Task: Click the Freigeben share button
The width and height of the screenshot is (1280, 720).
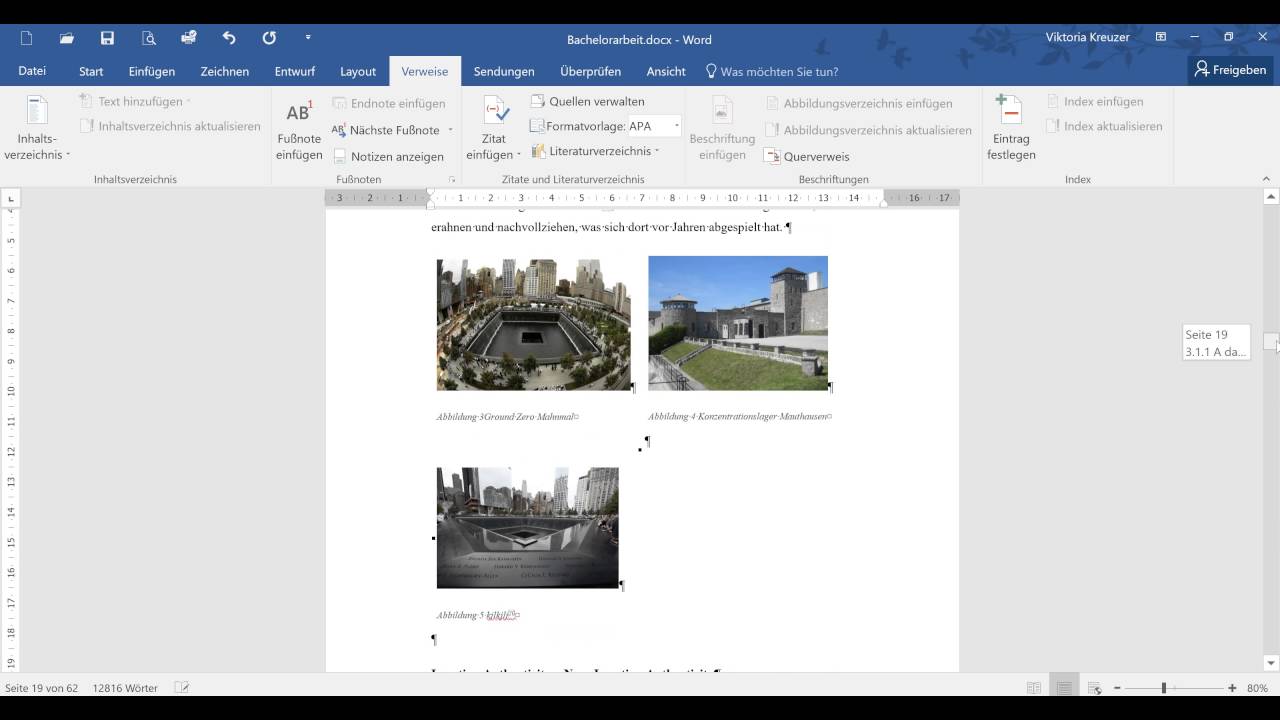Action: (1231, 70)
